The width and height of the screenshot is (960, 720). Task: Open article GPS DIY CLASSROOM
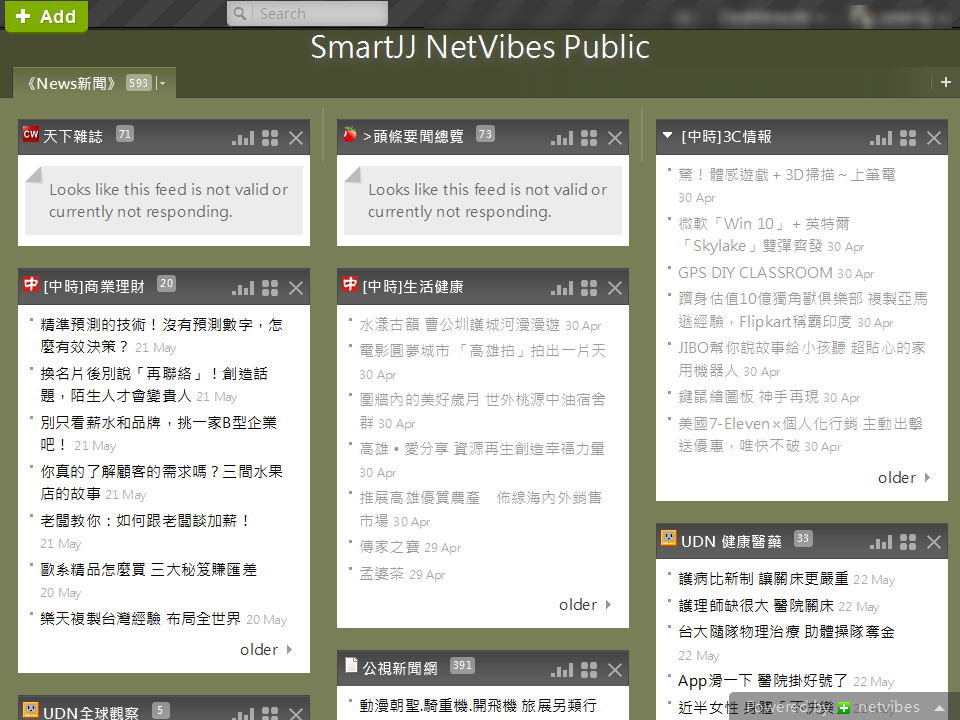(x=755, y=272)
